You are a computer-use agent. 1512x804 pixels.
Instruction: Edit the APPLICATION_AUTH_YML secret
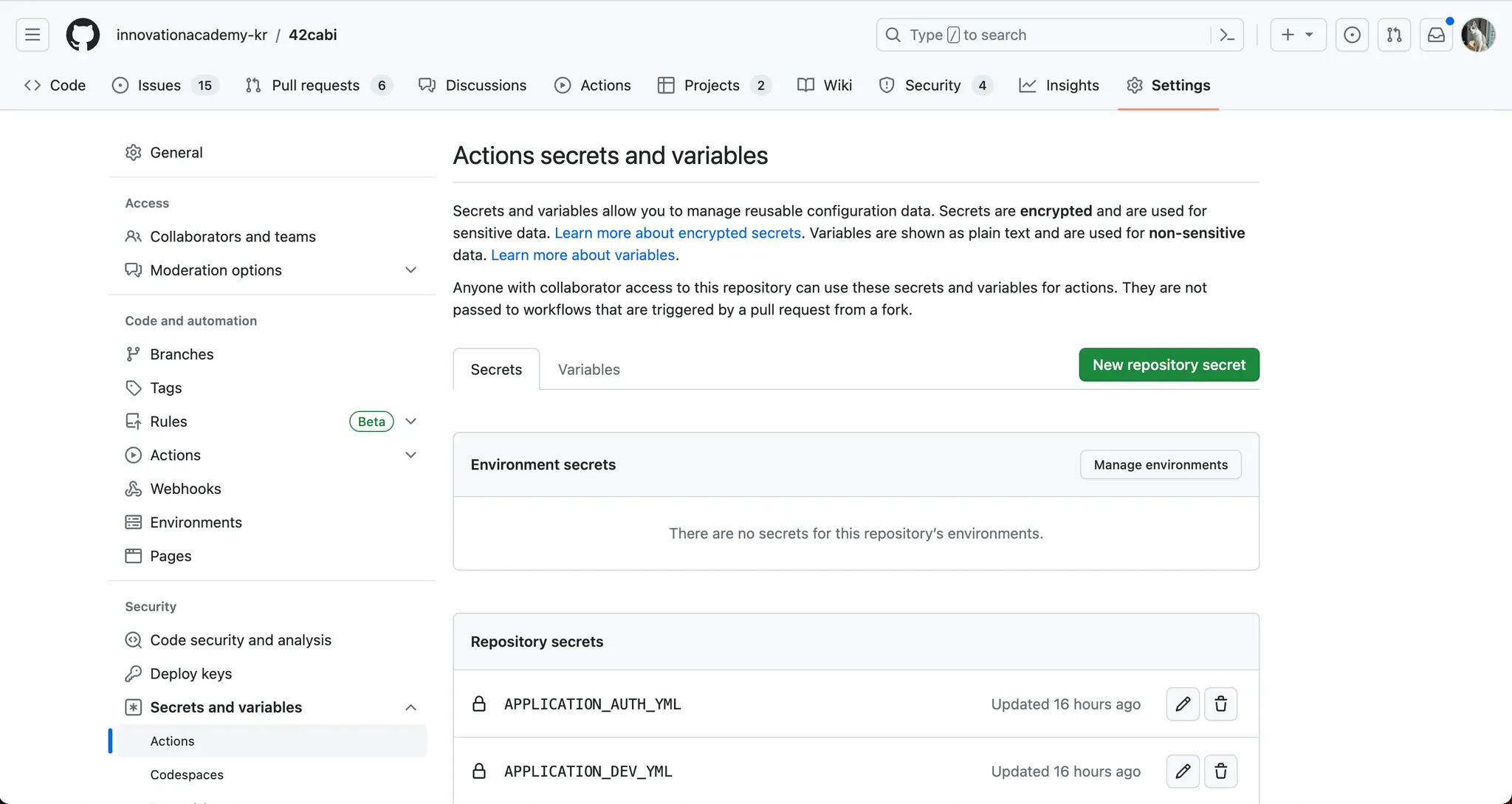(x=1183, y=704)
